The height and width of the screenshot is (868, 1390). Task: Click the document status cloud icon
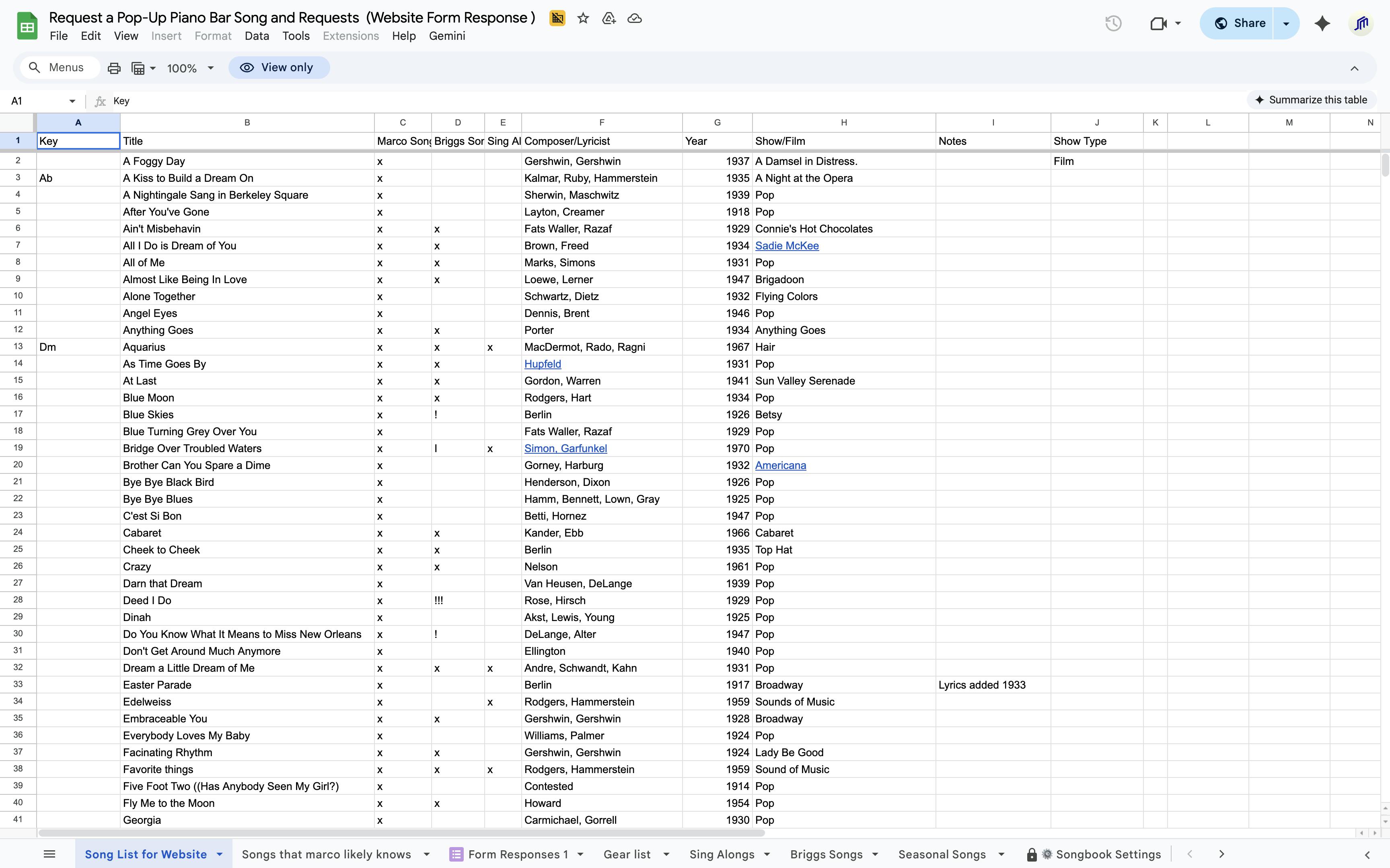pos(634,18)
